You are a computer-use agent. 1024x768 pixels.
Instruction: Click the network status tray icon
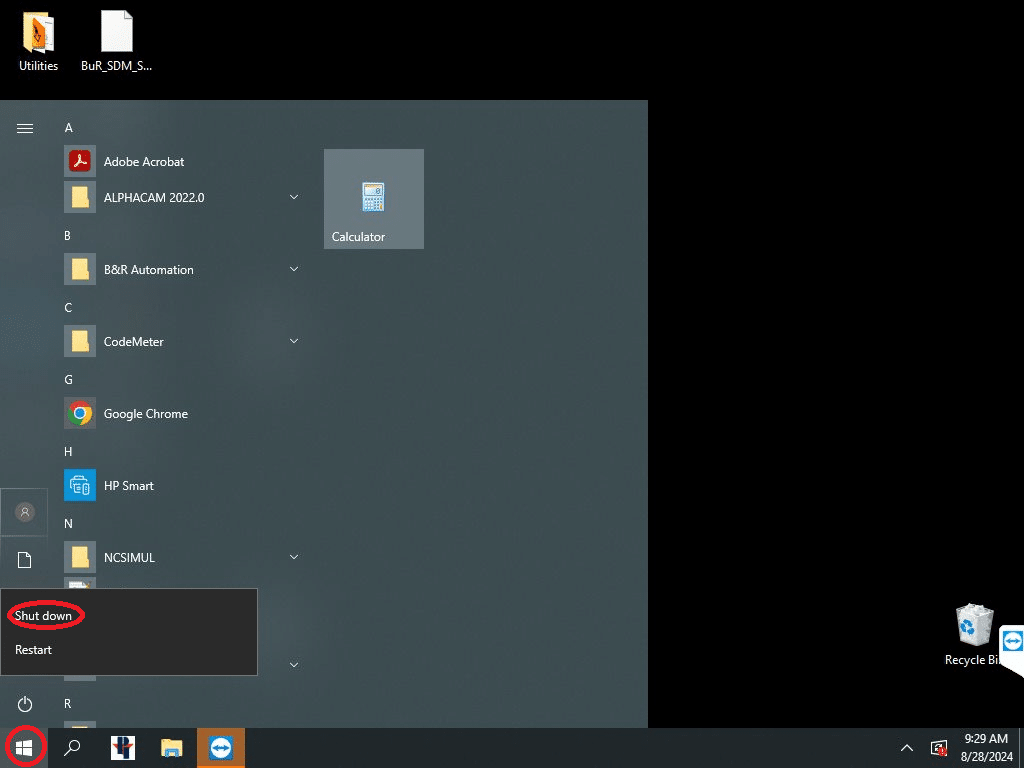[938, 748]
